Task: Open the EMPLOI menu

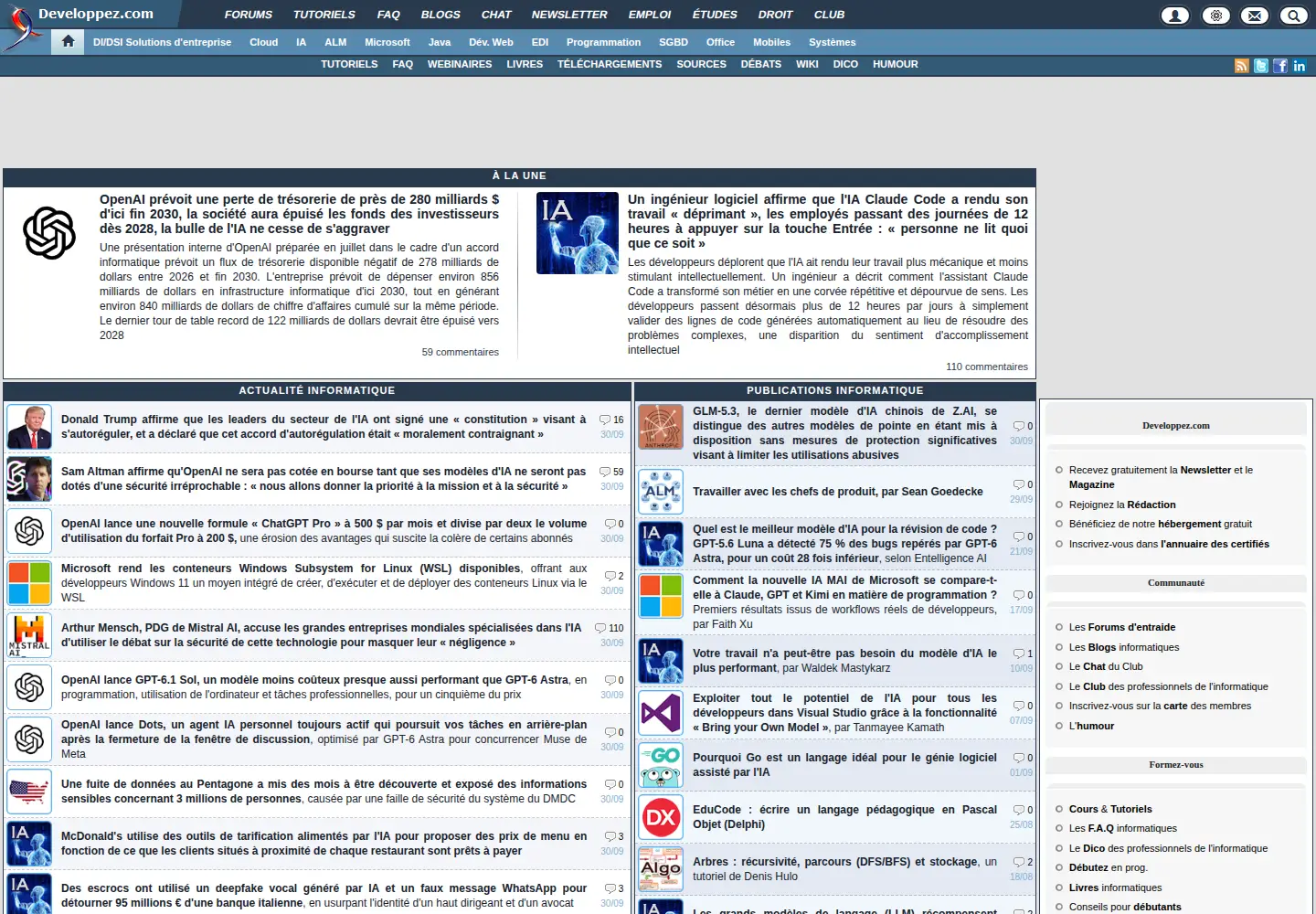Action: [650, 15]
